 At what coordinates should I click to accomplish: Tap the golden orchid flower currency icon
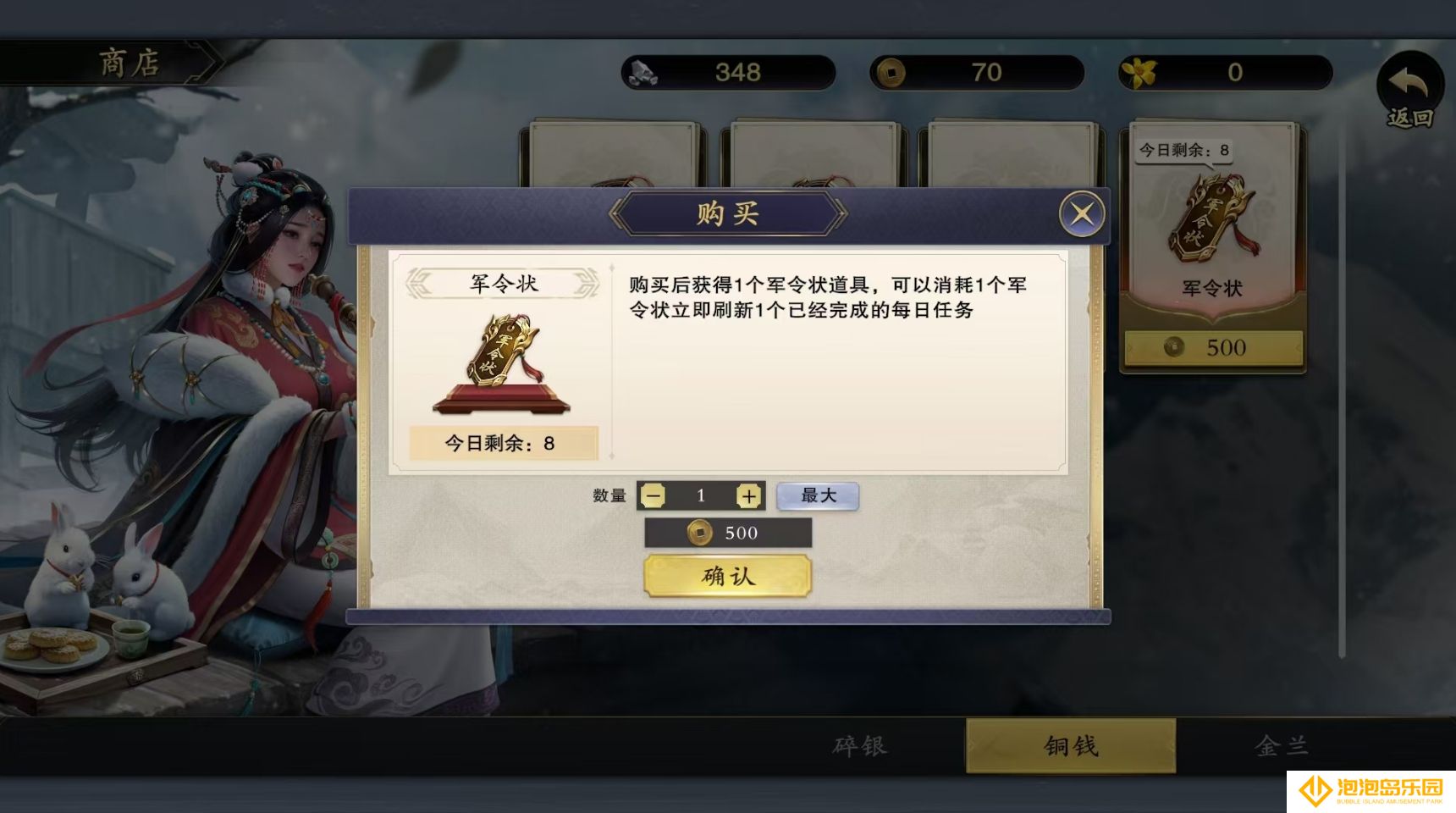pos(1139,73)
